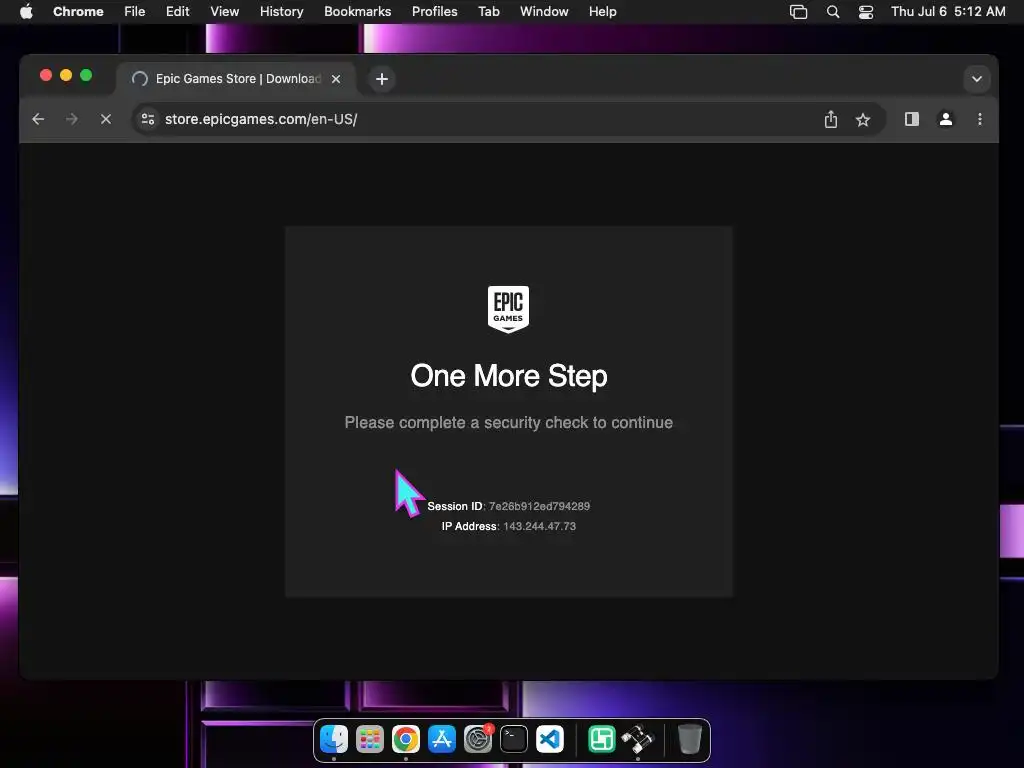Open Chrome's three-dot menu
This screenshot has height=768, width=1024.
click(x=980, y=119)
